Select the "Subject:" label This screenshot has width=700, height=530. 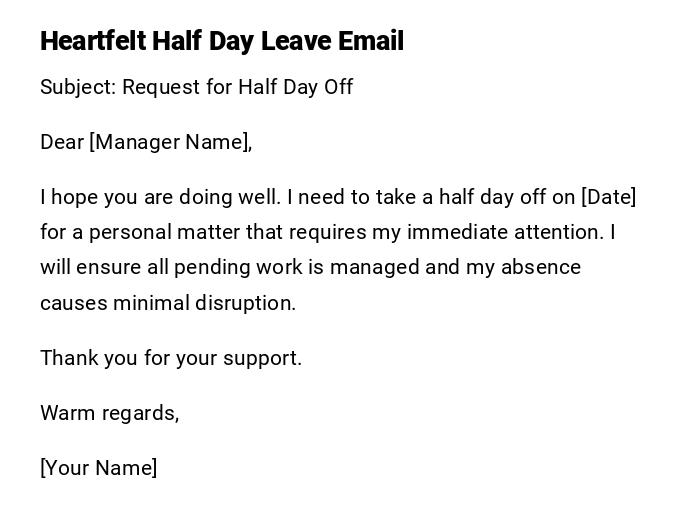[x=78, y=87]
